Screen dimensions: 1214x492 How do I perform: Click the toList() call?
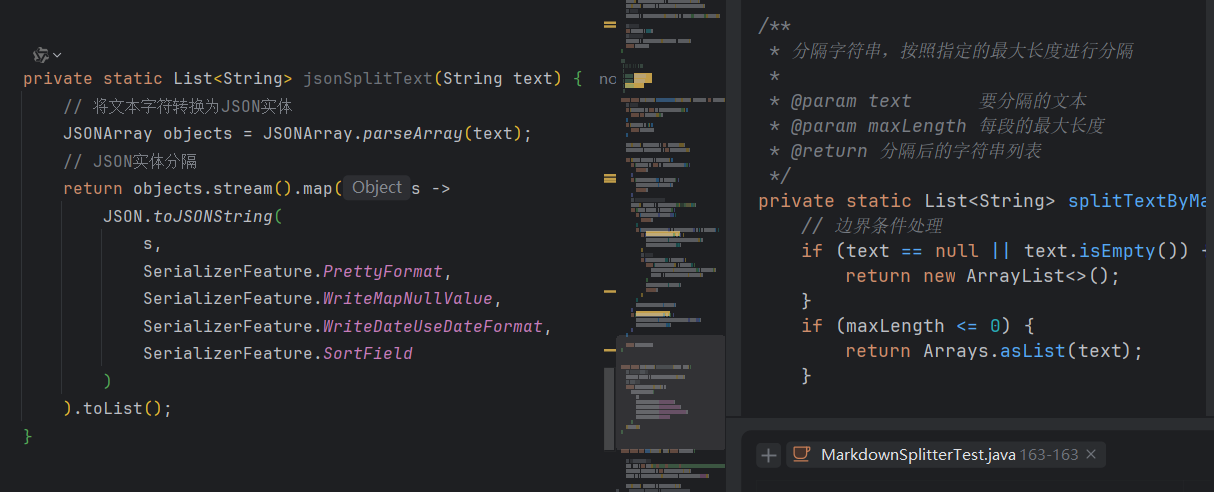tap(123, 409)
